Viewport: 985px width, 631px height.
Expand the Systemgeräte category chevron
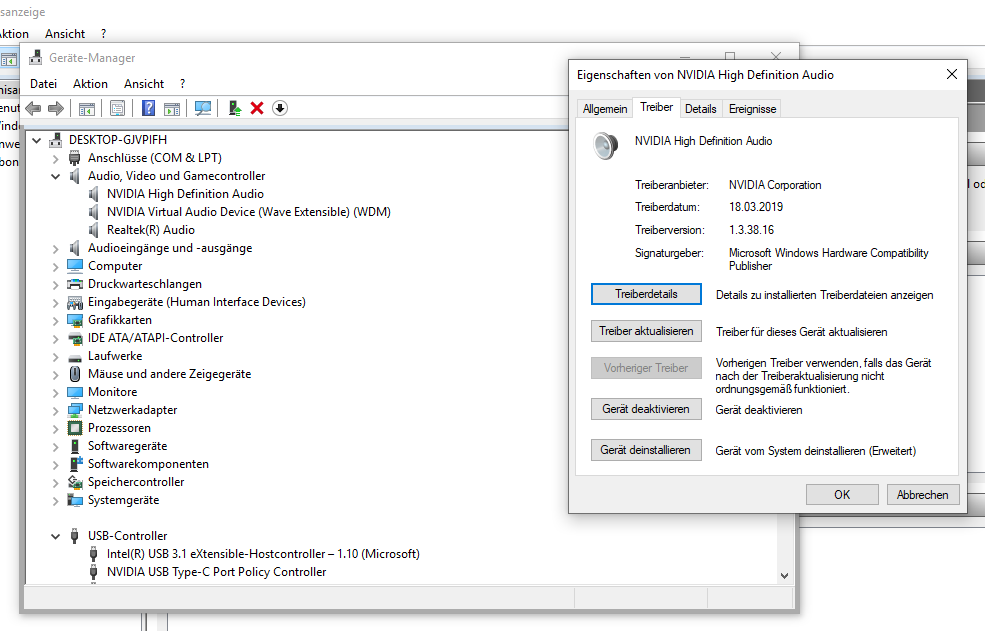click(x=55, y=501)
